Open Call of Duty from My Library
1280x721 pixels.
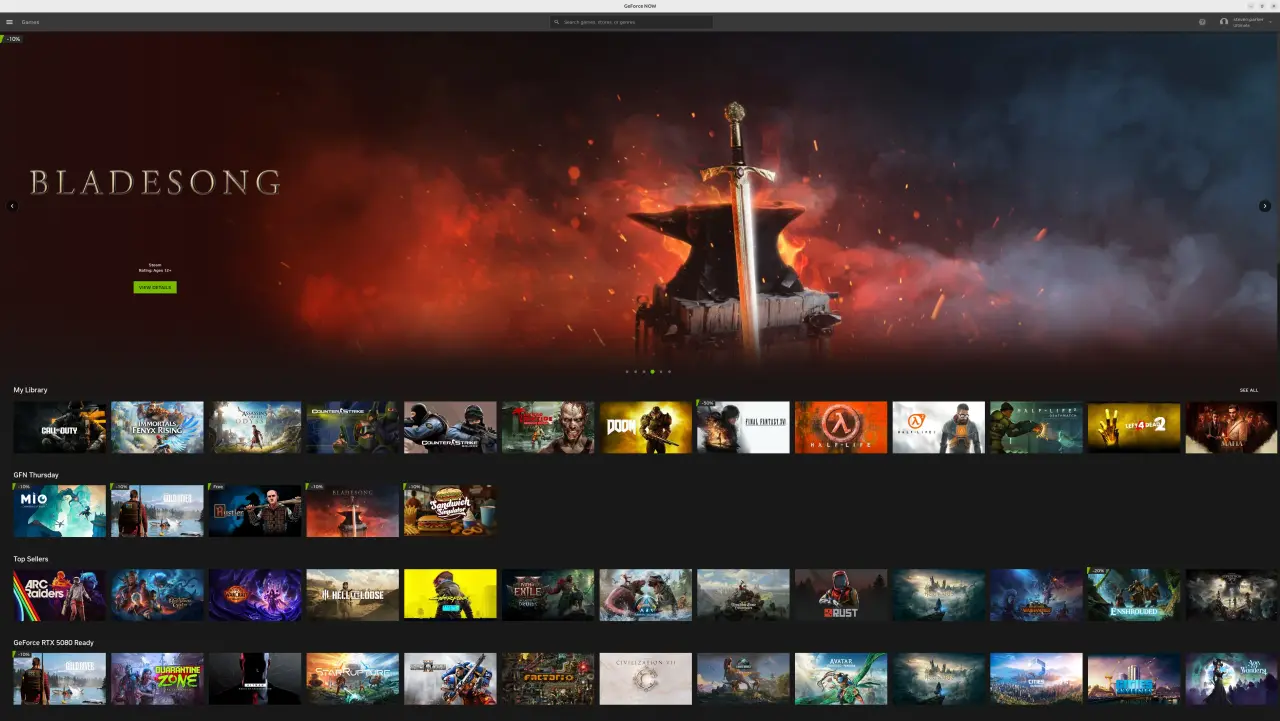(59, 427)
